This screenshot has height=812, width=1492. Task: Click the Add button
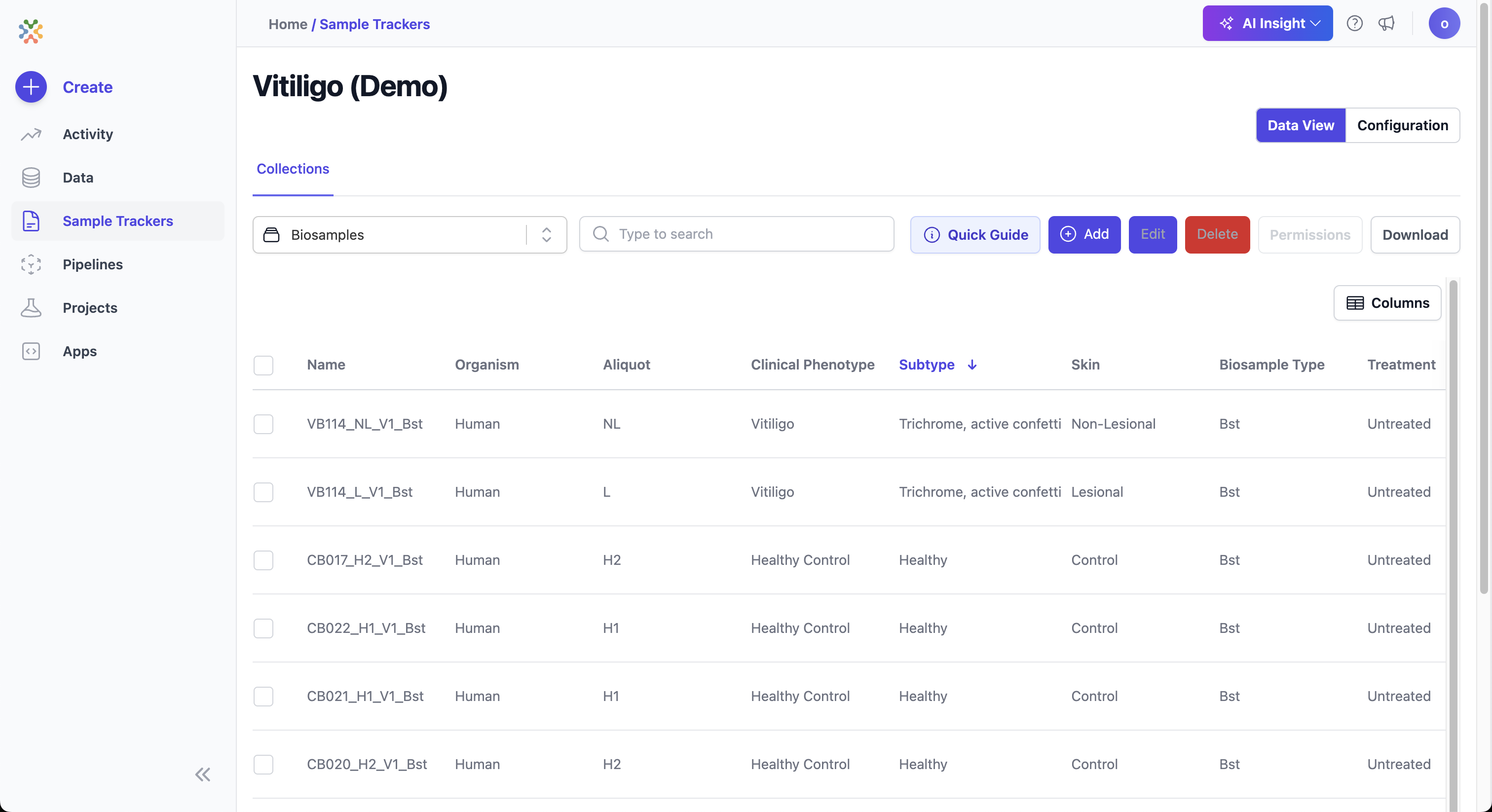[1084, 234]
